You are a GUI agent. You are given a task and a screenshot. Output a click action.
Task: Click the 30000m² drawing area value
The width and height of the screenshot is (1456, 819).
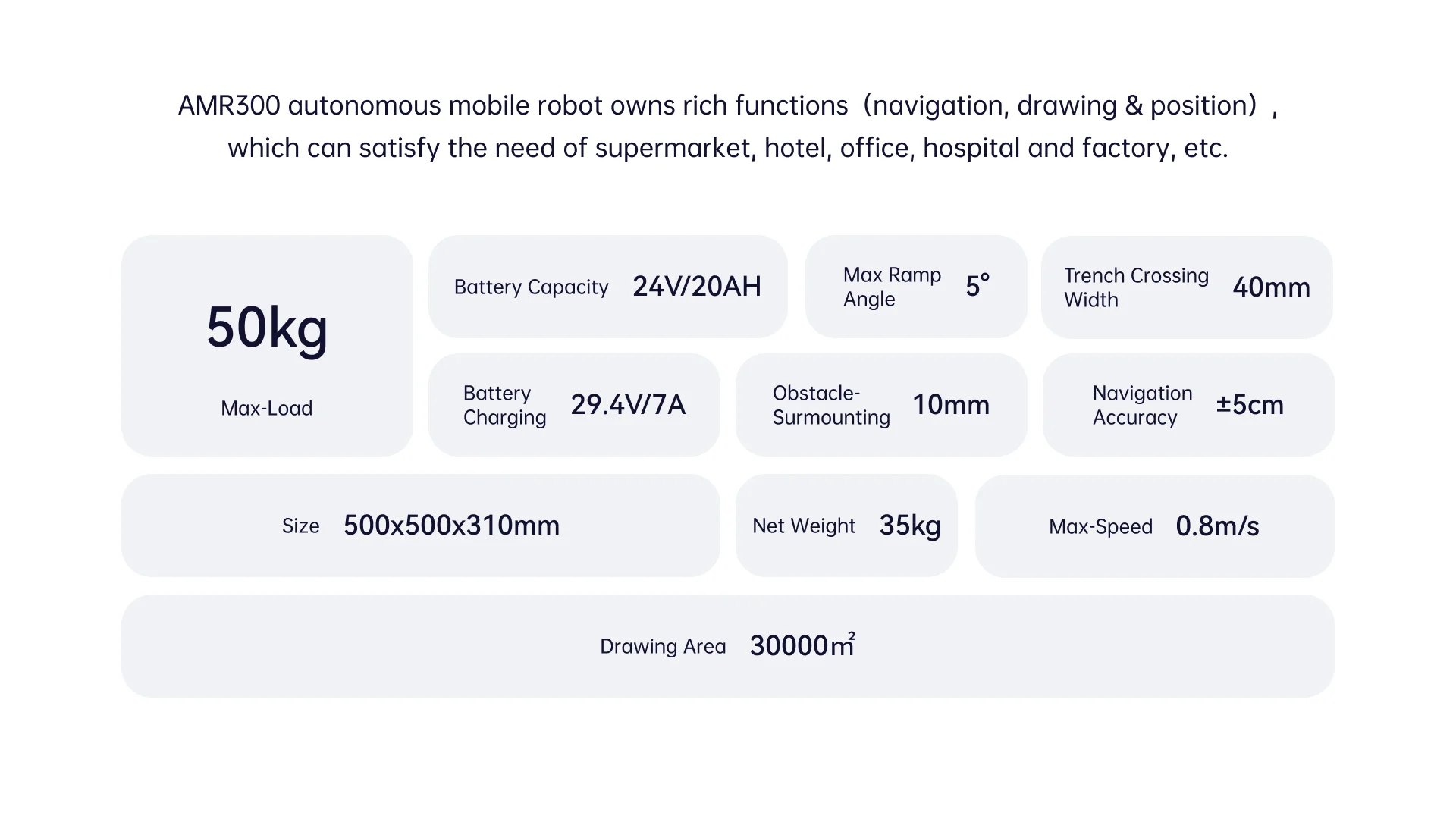tap(802, 645)
